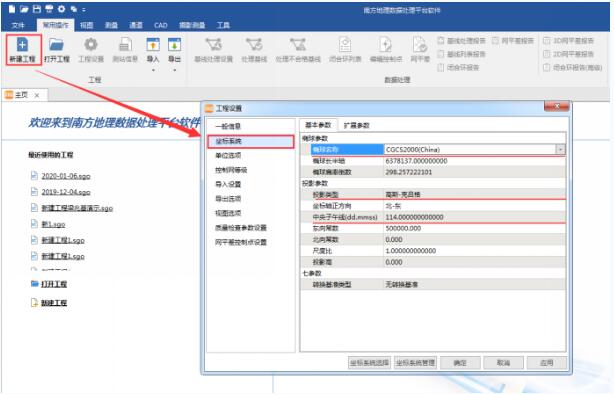Click the print icon in quick access bar
The width and height of the screenshot is (614, 394).
pos(49,9)
